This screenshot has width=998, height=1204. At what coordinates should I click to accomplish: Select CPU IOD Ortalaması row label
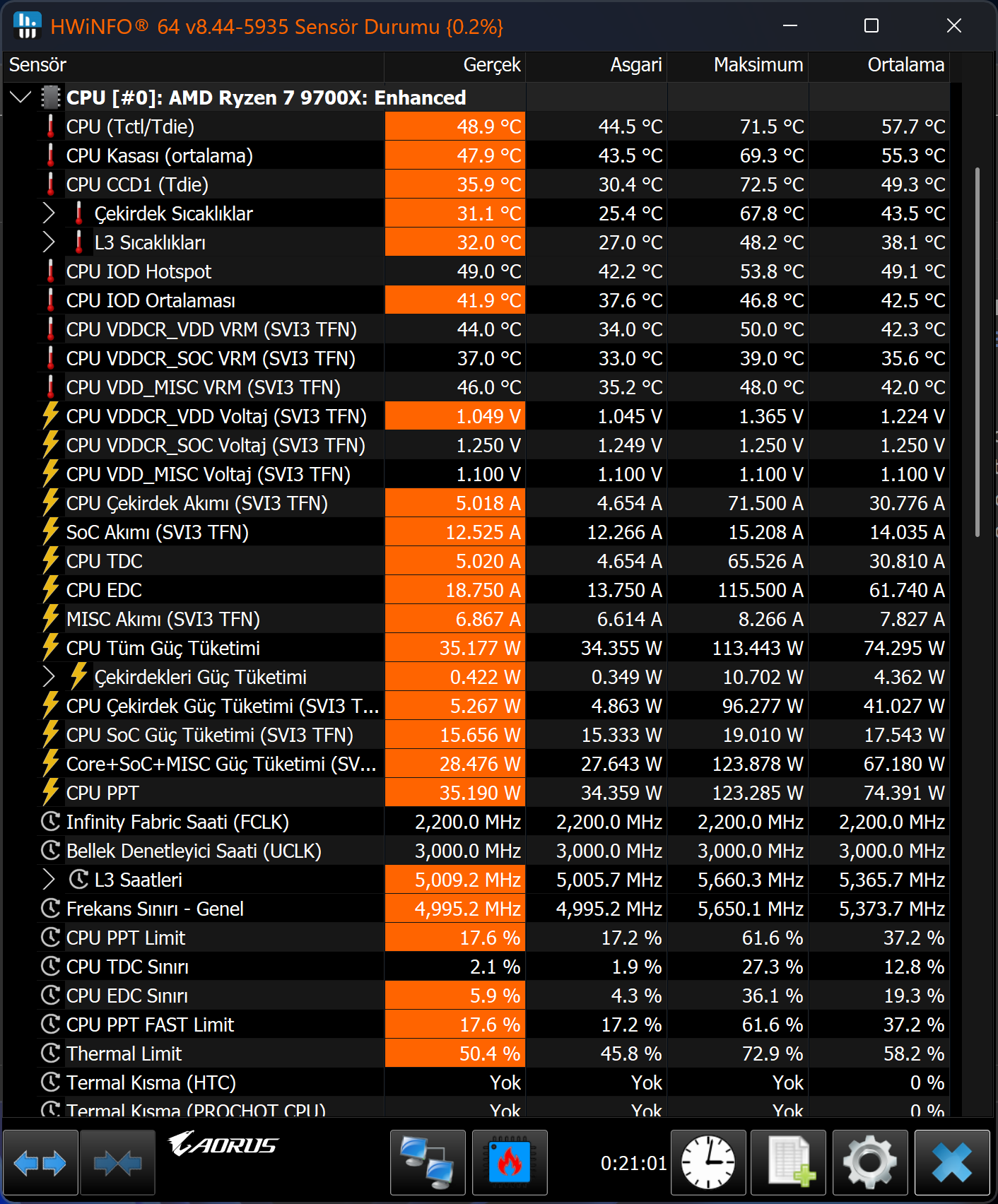151,300
